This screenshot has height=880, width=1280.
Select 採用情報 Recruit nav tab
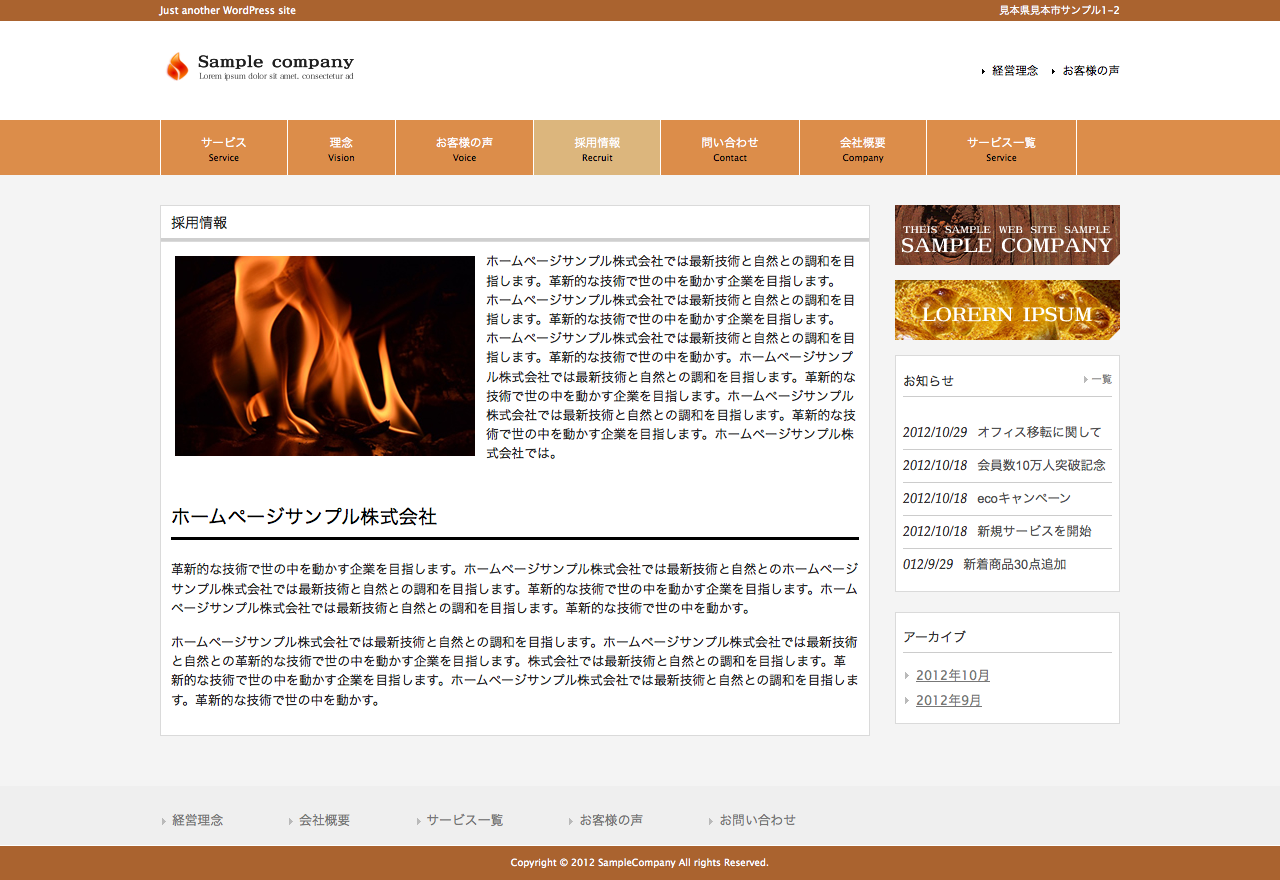click(x=597, y=148)
